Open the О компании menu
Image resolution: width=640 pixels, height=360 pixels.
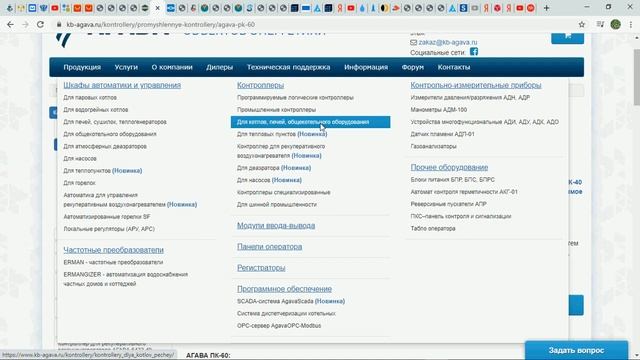coord(172,67)
